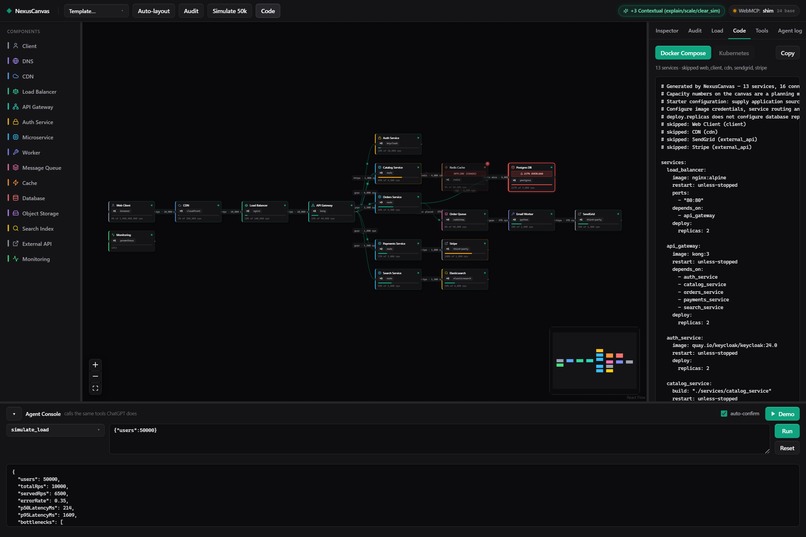Click the Elasticsearch node icon
Screen dimensions: 806x537
coord(446,273)
